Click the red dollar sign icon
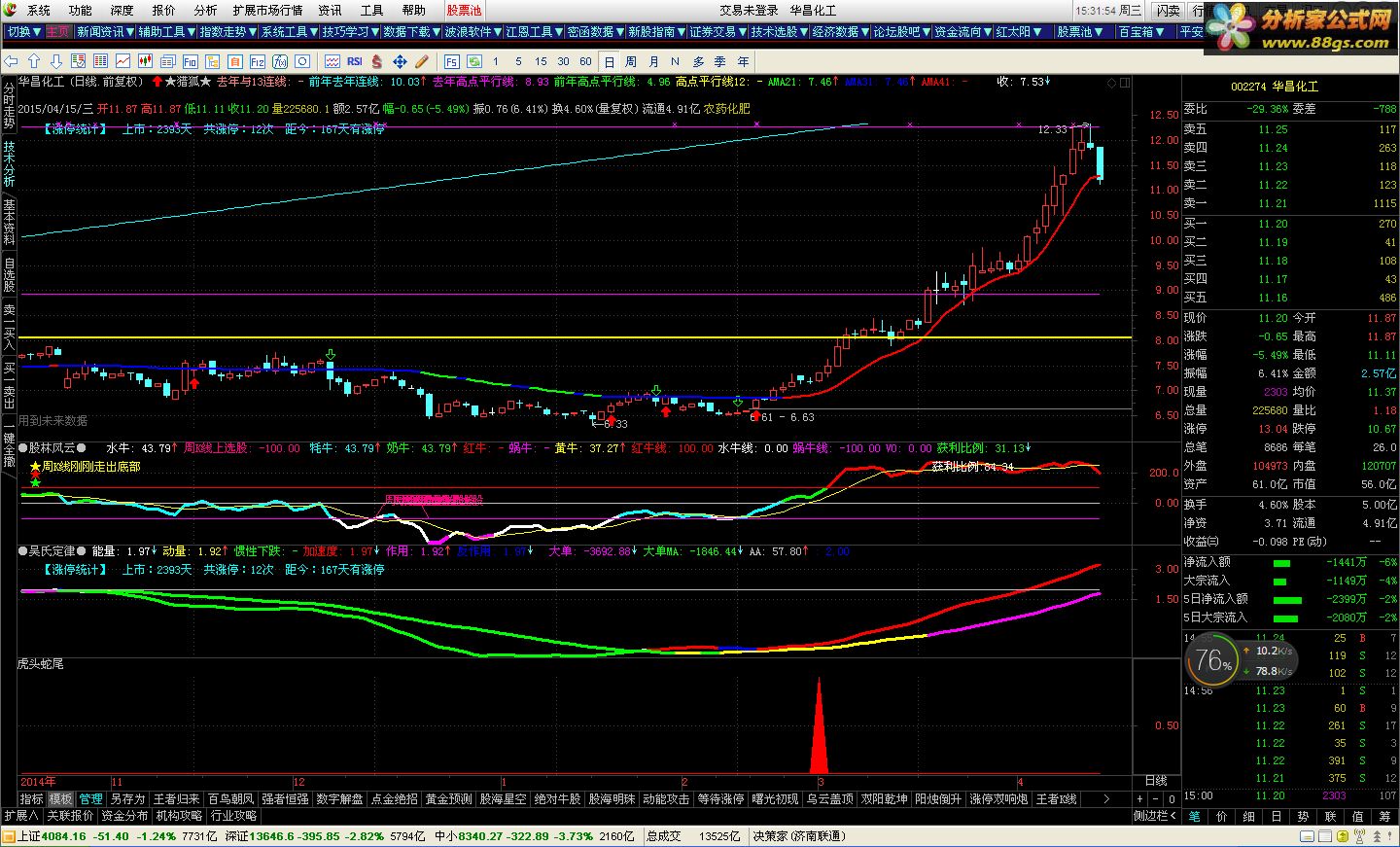 pyautogui.click(x=376, y=61)
